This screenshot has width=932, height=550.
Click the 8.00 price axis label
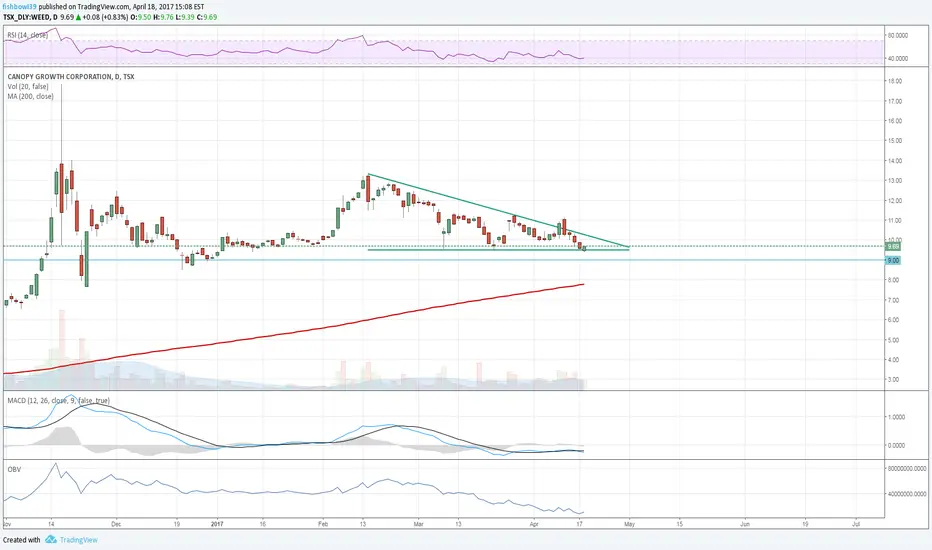[x=894, y=280]
